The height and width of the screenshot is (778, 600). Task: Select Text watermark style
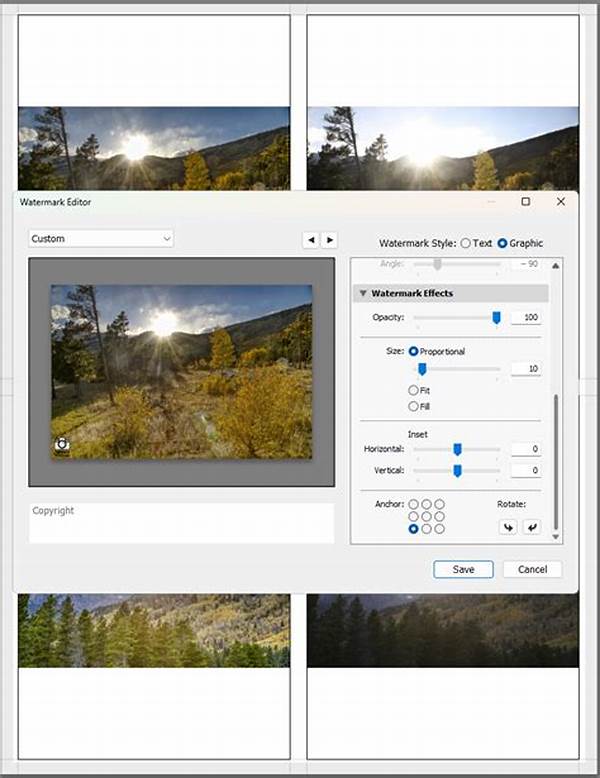[466, 243]
